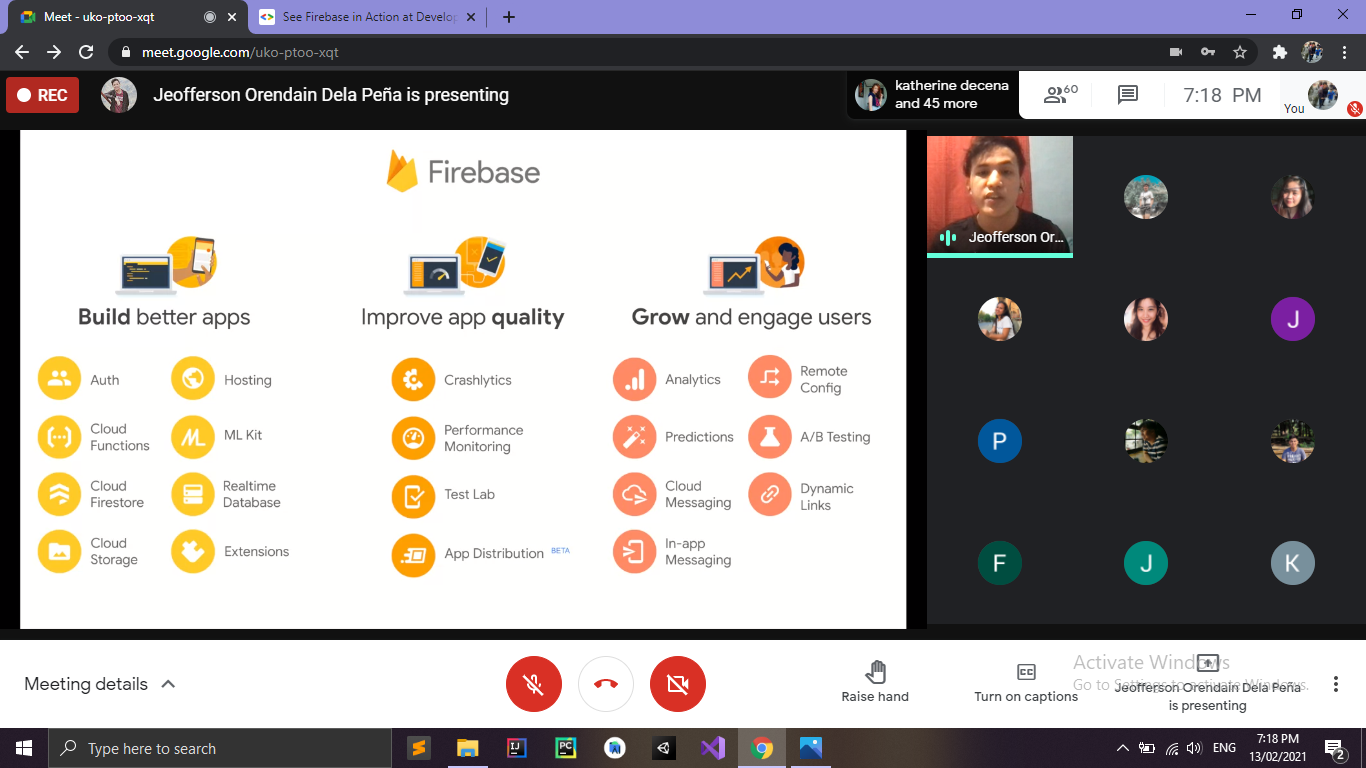
Task: Click the Cloud Firestore icon
Action: point(59,494)
